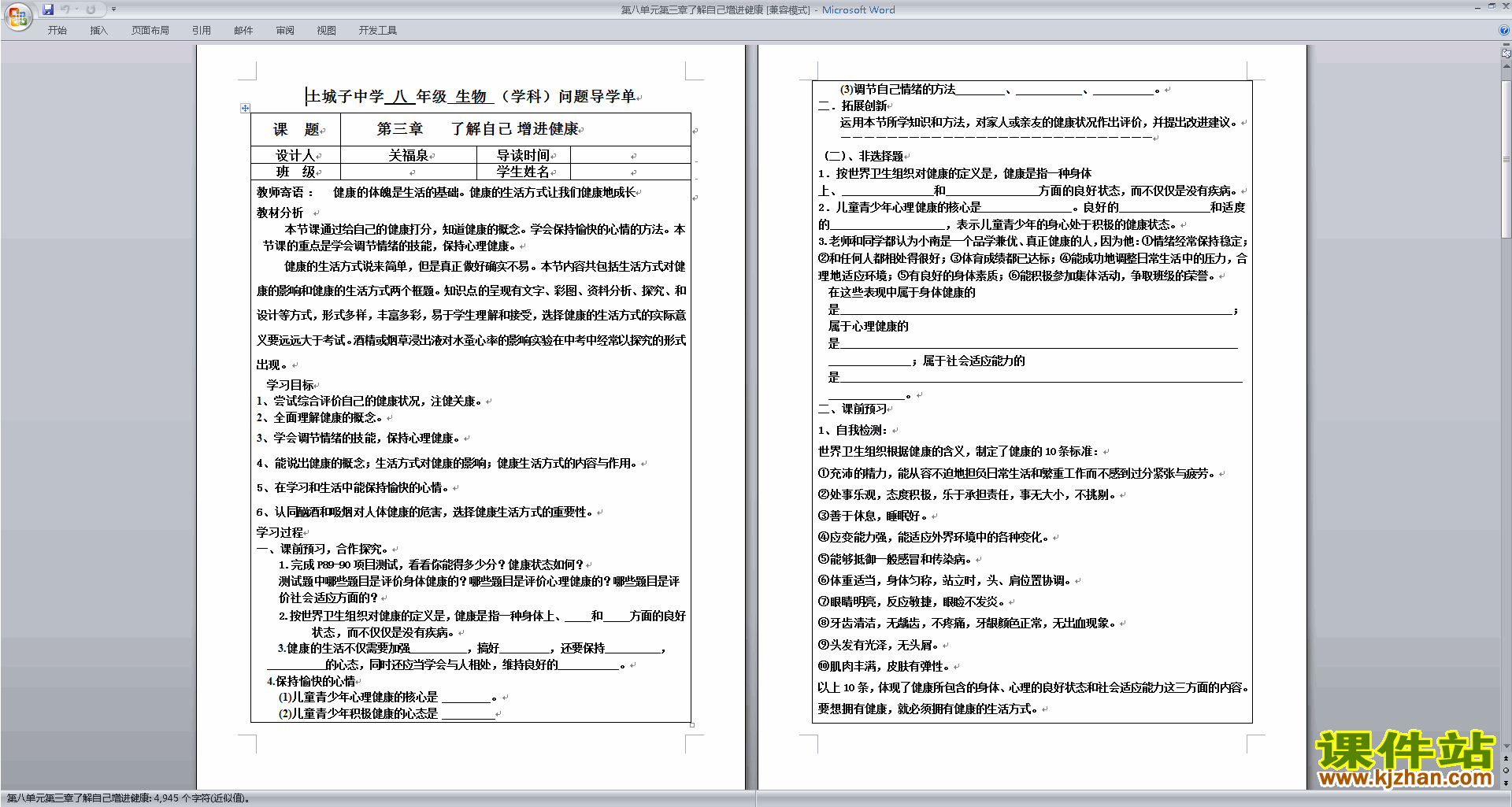This screenshot has width=1512, height=807.
Task: Click the （二）、非选择题 heading
Action: (863, 156)
